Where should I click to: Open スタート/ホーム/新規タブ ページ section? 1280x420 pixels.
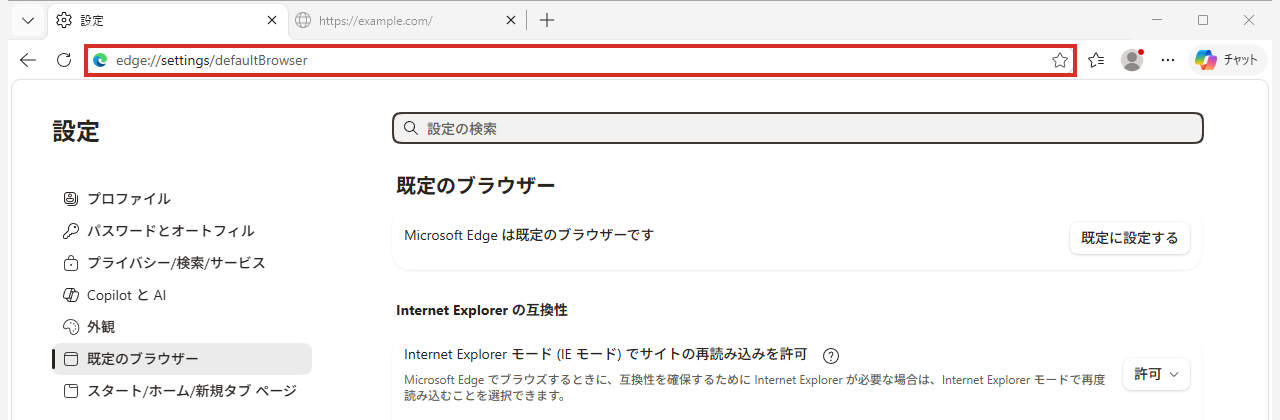click(x=182, y=390)
